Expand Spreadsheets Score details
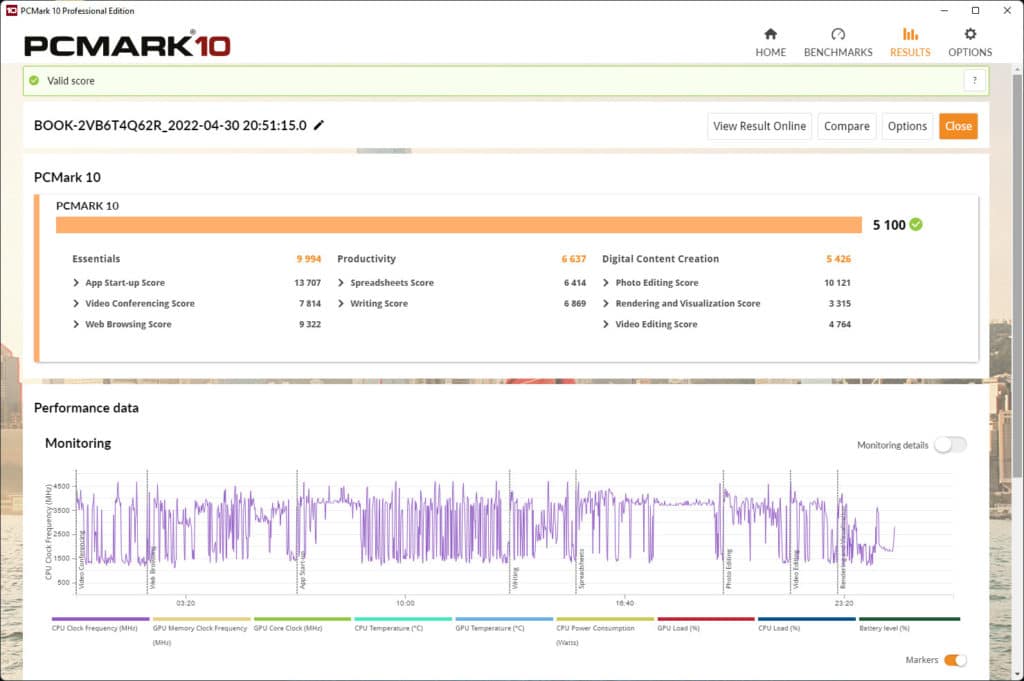 point(341,283)
